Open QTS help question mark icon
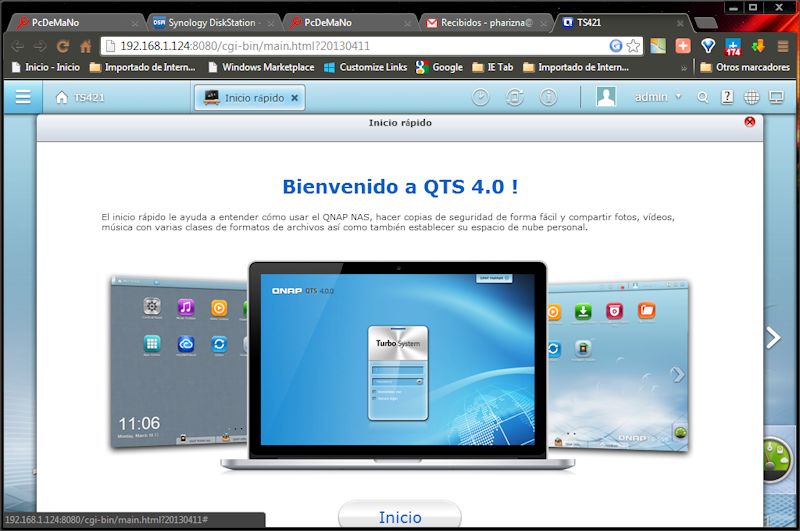 point(727,97)
